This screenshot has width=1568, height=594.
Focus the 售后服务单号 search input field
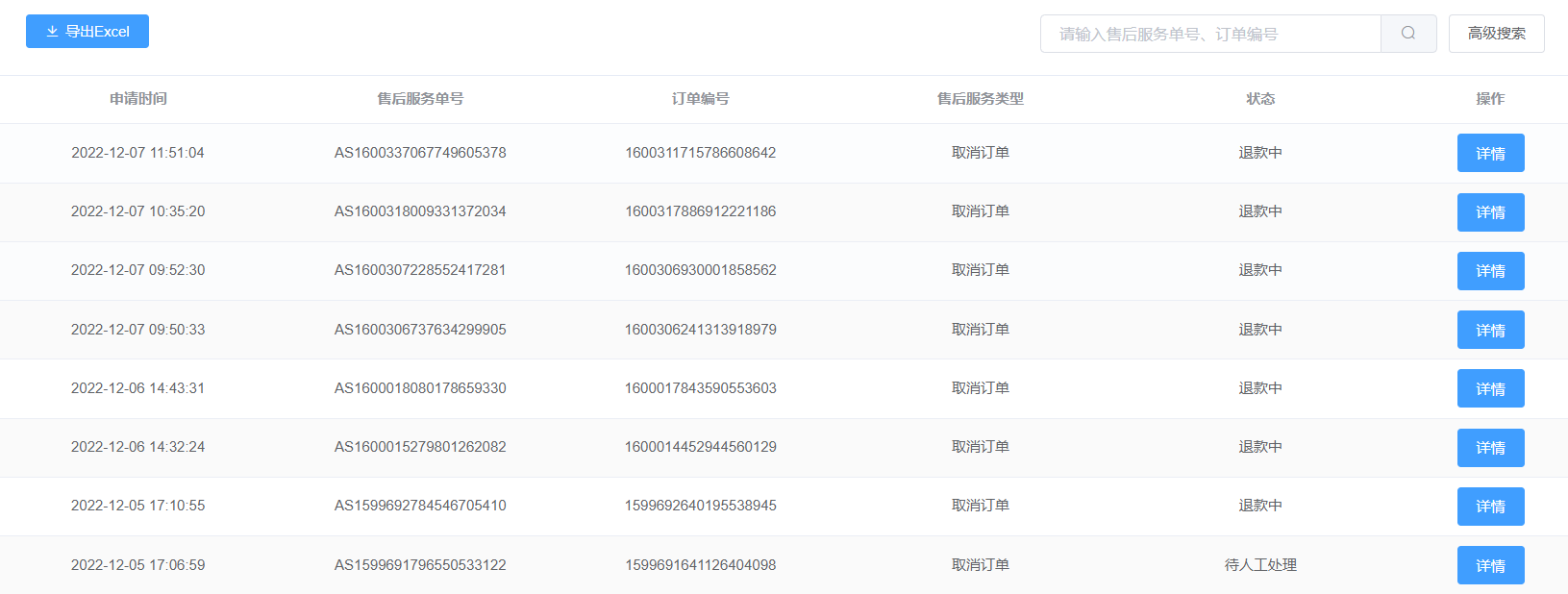point(1210,34)
